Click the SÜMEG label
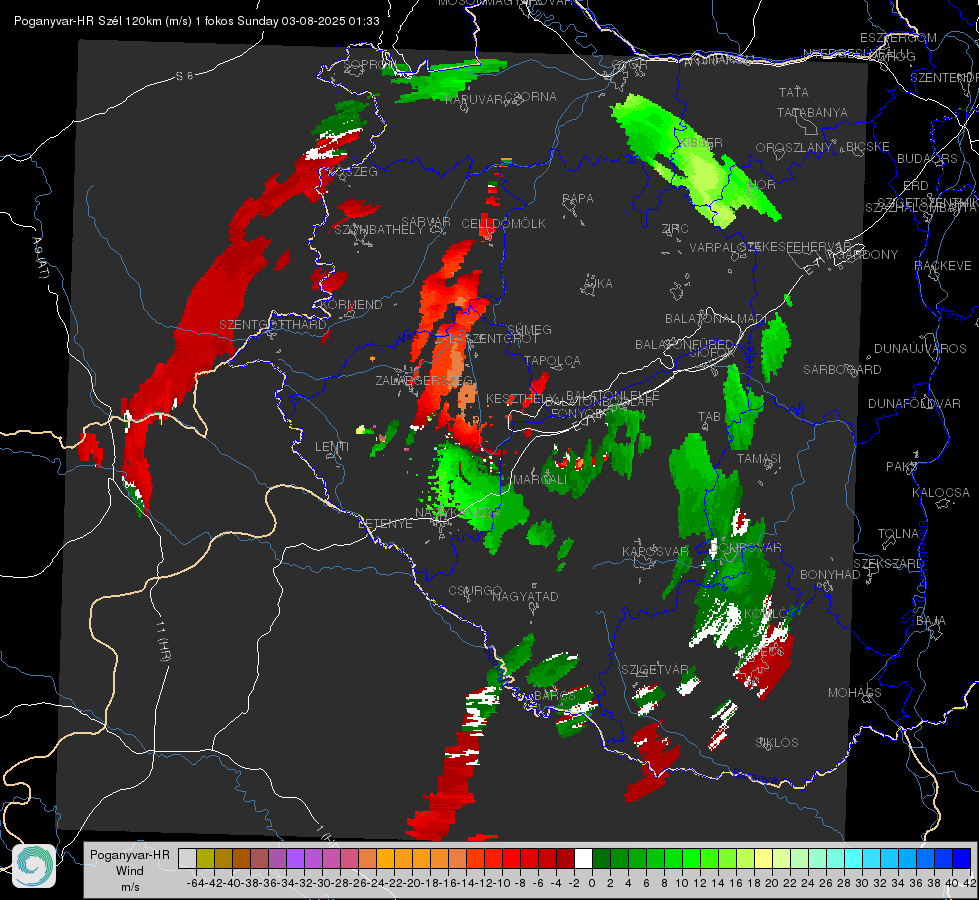 point(529,330)
